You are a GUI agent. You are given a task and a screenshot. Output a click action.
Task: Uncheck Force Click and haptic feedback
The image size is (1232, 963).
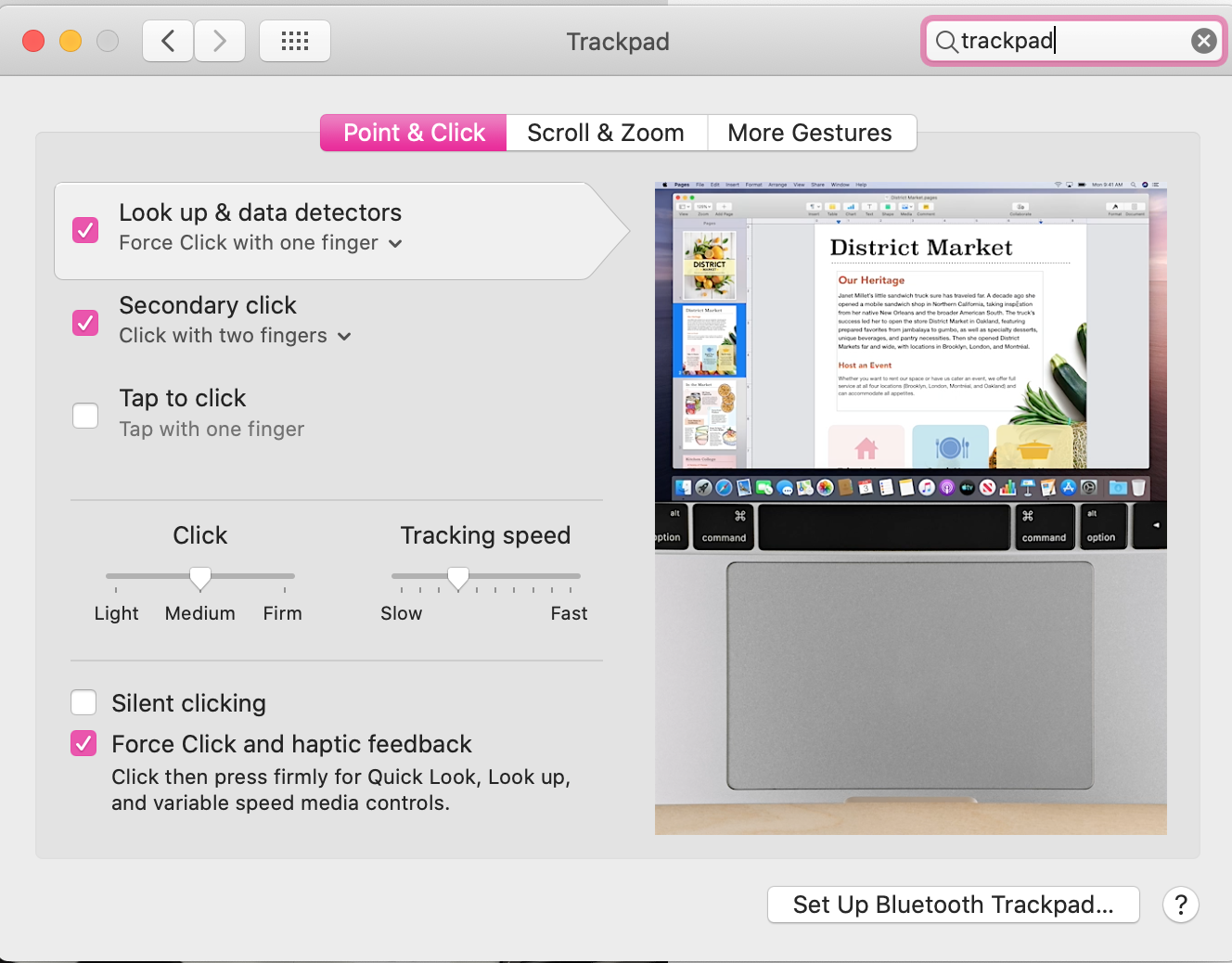pos(83,743)
